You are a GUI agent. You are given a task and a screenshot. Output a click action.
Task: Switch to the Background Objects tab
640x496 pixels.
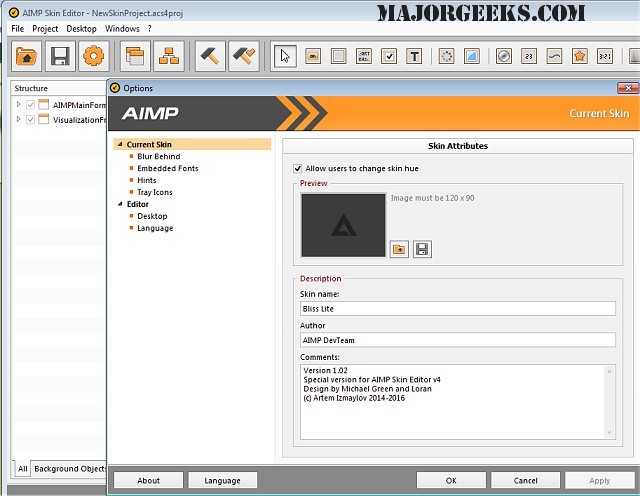(68, 468)
